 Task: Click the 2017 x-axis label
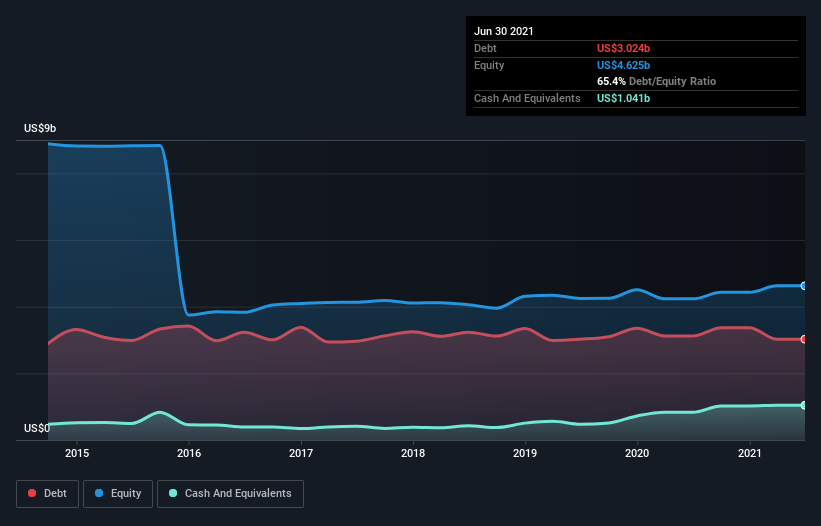[301, 453]
